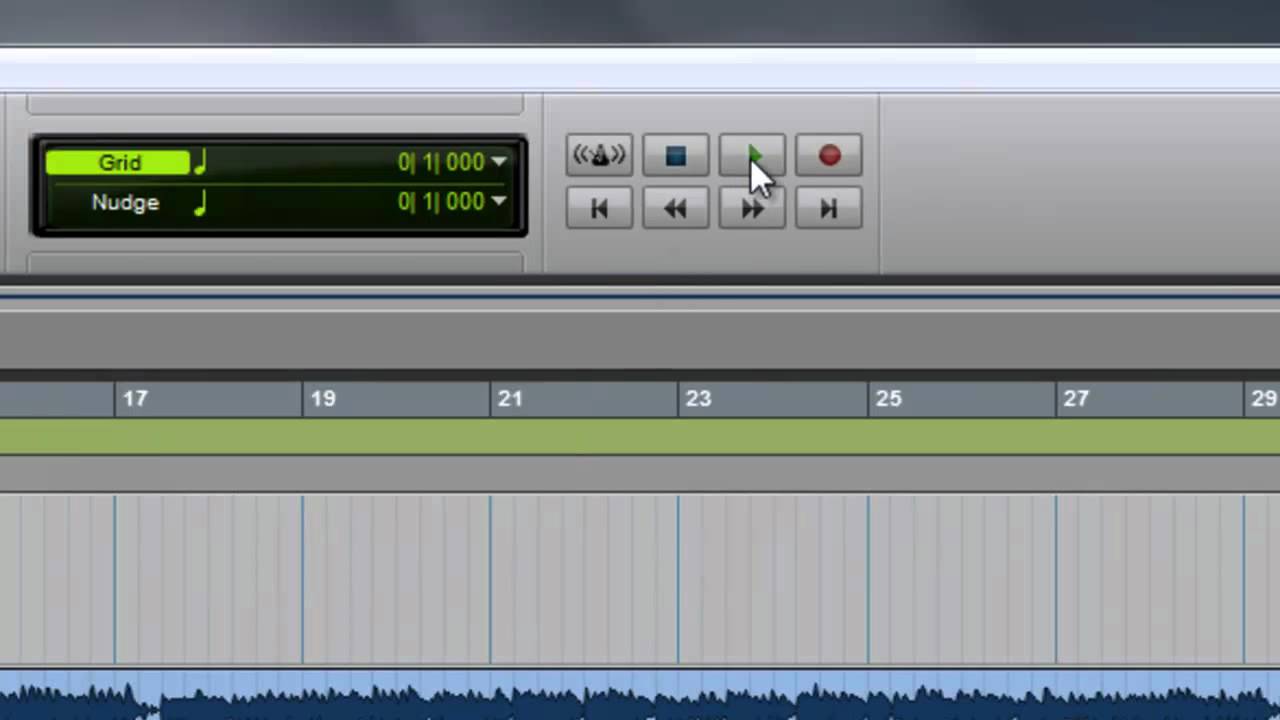Click bar 23 on the ruler
Viewport: 1280px width, 720px height.
point(698,399)
